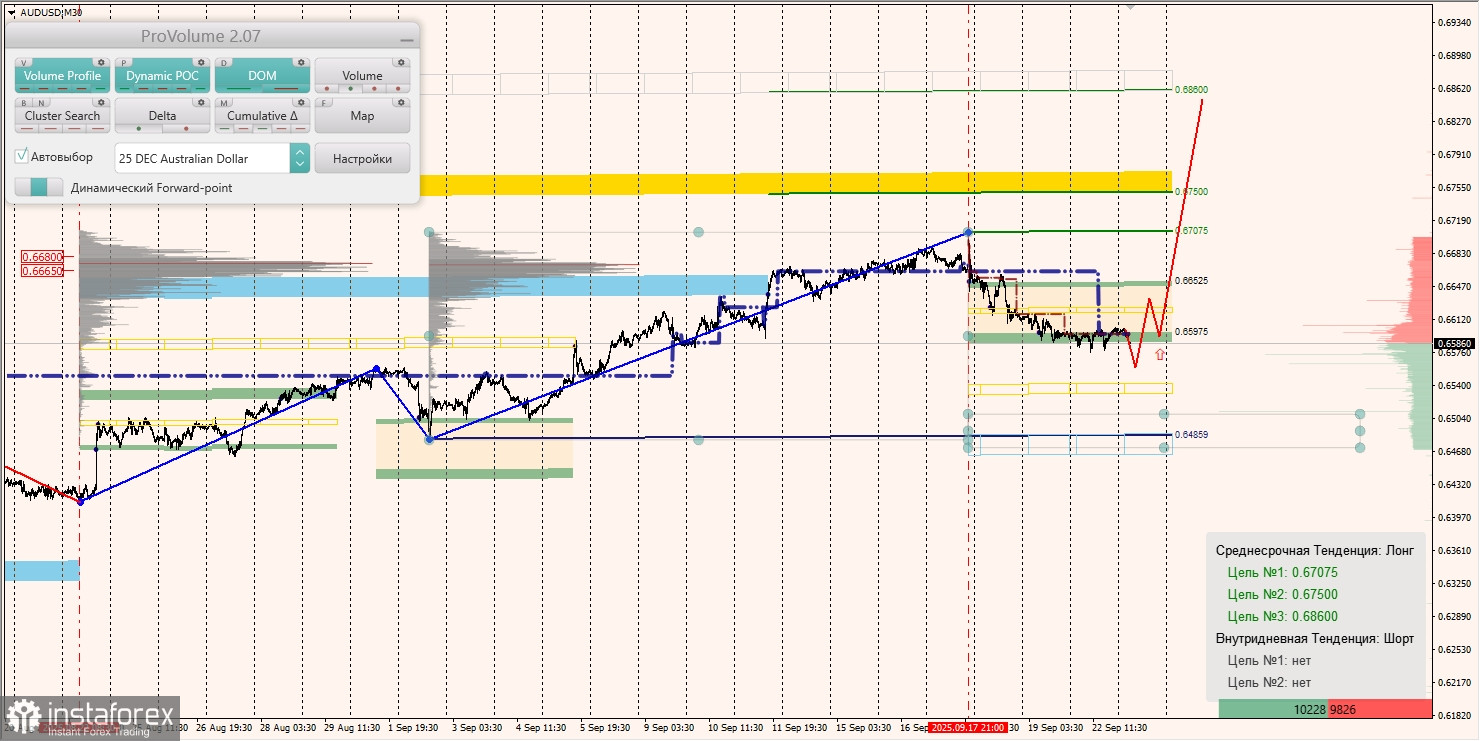Click the 0.65975 level label
Screen dimensions: 1480x741
[1191, 332]
